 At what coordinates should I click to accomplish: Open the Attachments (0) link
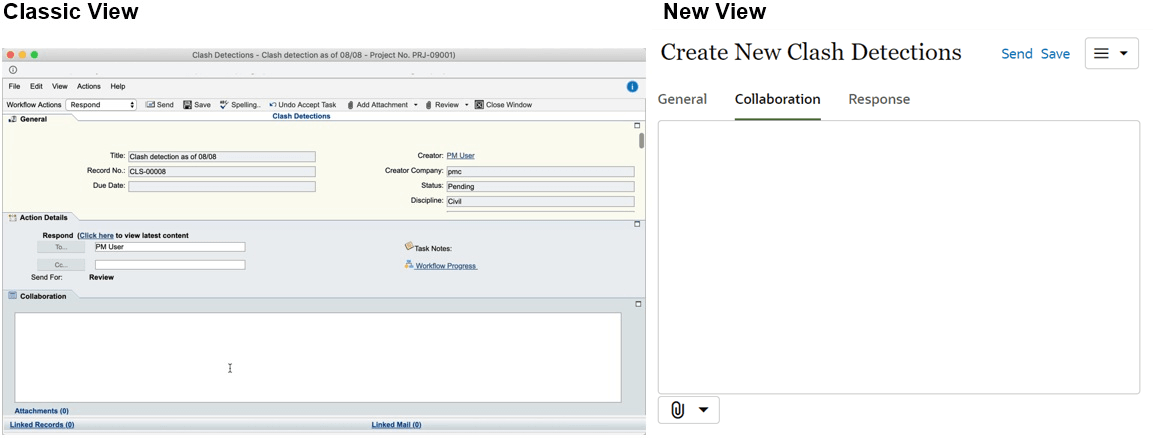click(41, 411)
